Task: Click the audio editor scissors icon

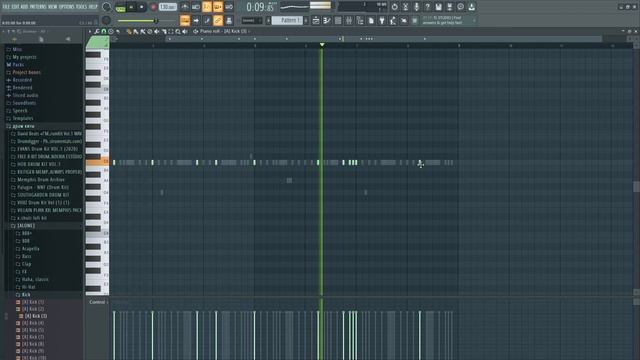Action: [405, 7]
